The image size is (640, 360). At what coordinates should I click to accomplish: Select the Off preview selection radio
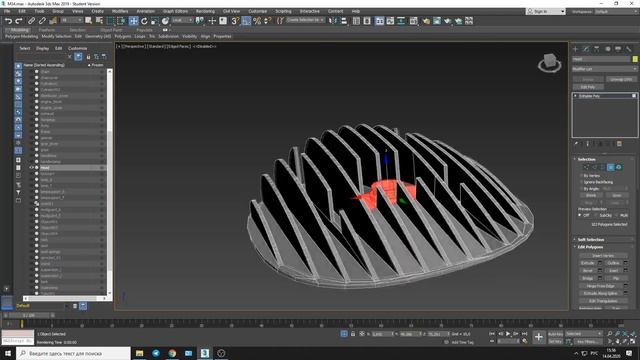(580, 215)
